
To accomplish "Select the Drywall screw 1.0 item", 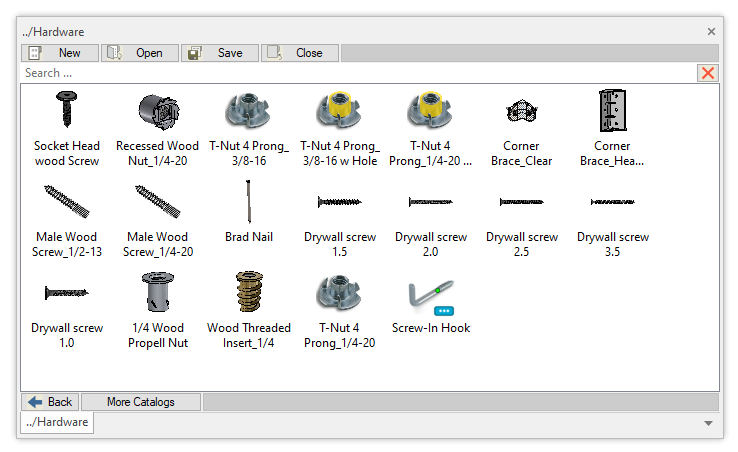I will (x=66, y=292).
